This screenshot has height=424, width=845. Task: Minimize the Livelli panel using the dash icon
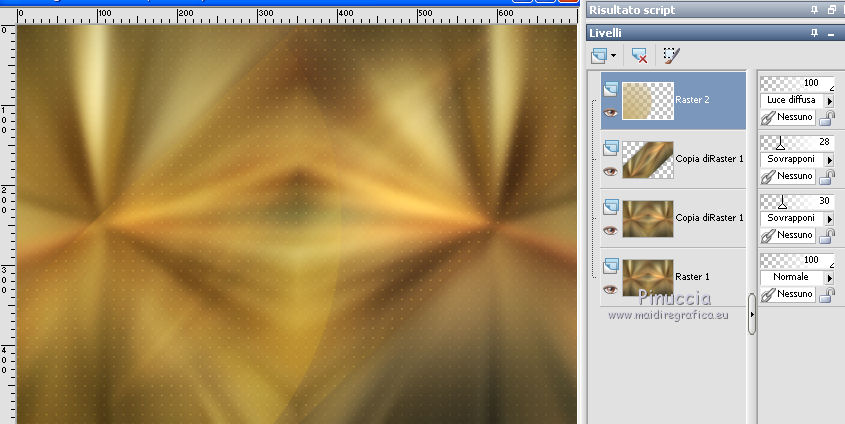tap(832, 34)
